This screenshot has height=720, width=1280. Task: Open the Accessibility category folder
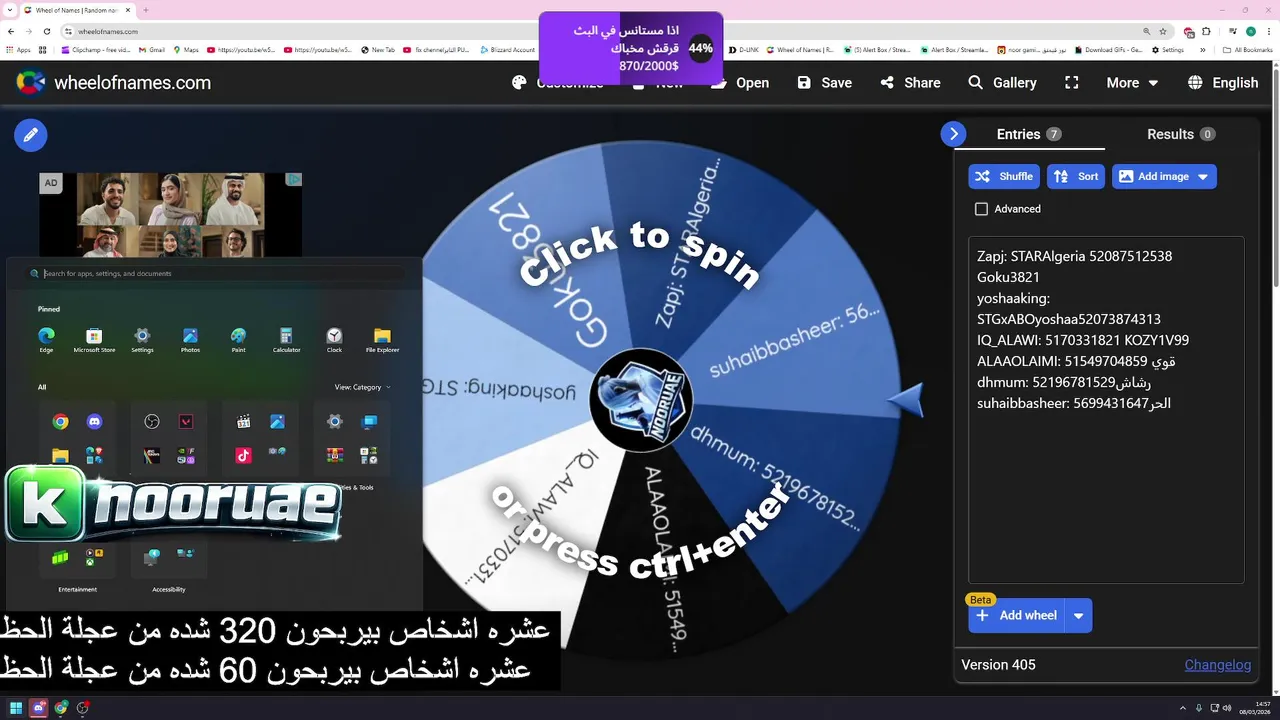pos(169,567)
